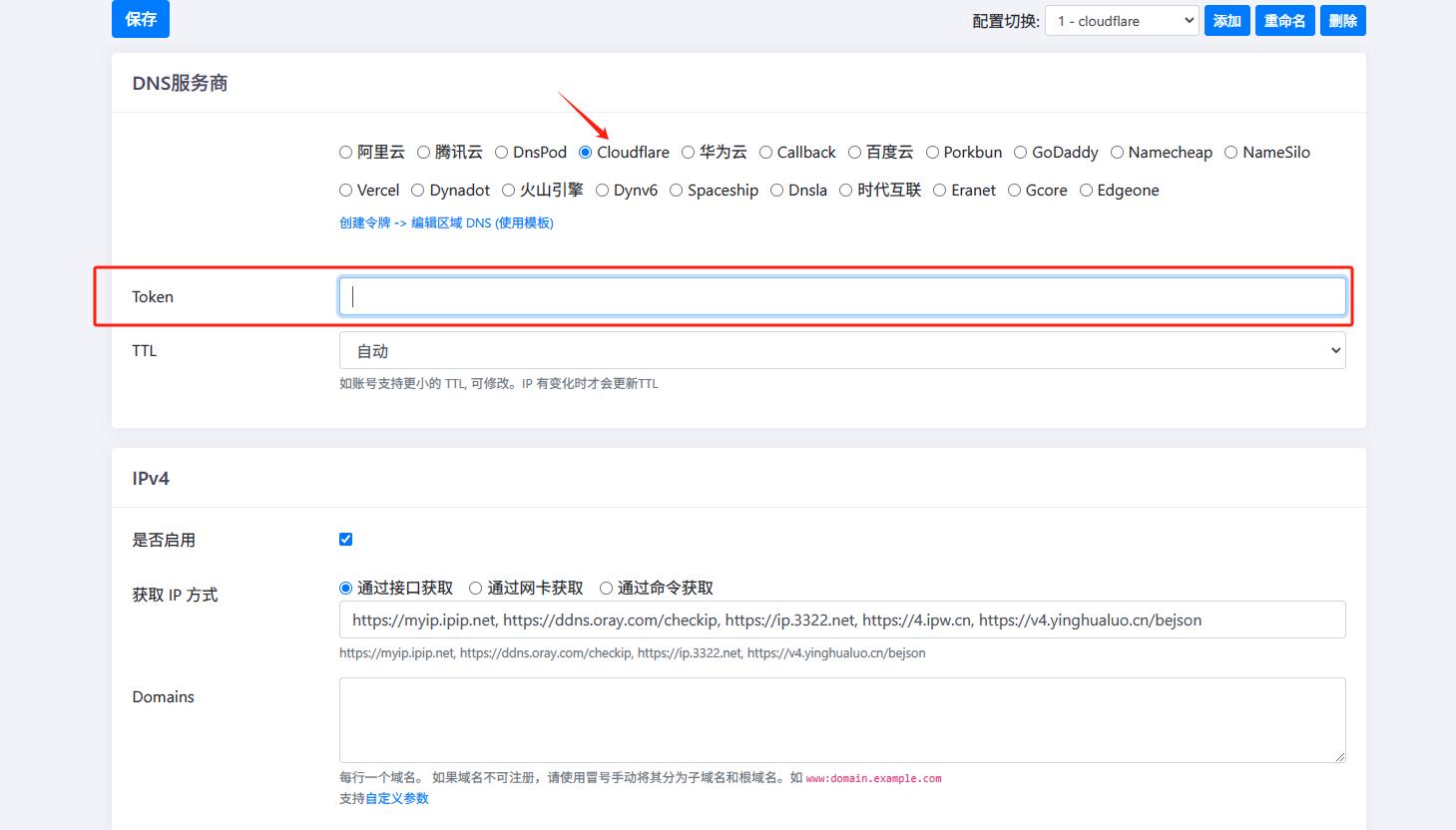The width and height of the screenshot is (1456, 830).
Task: Select the Vercel DNS provider
Action: click(344, 190)
